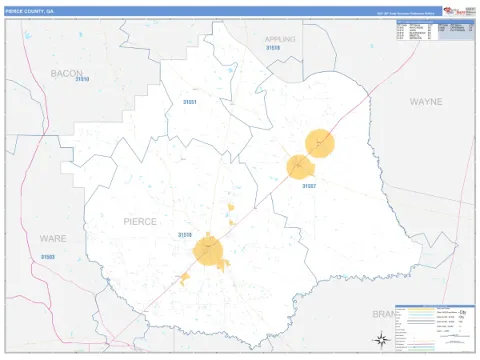Click the yellow swatch in bottom legend
The image size is (480, 360).
[421, 309]
